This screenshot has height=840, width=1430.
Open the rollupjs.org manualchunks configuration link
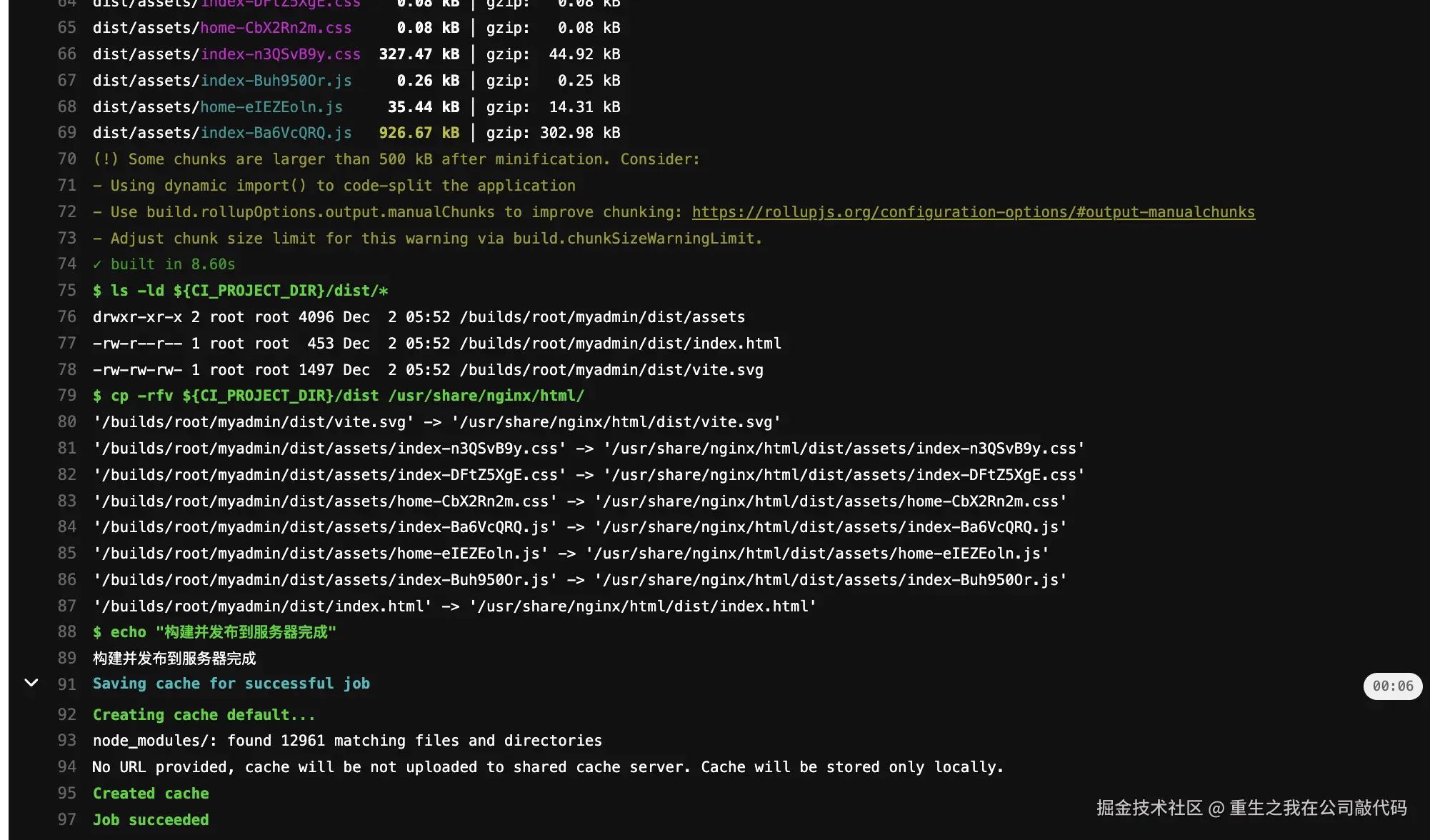(x=973, y=212)
